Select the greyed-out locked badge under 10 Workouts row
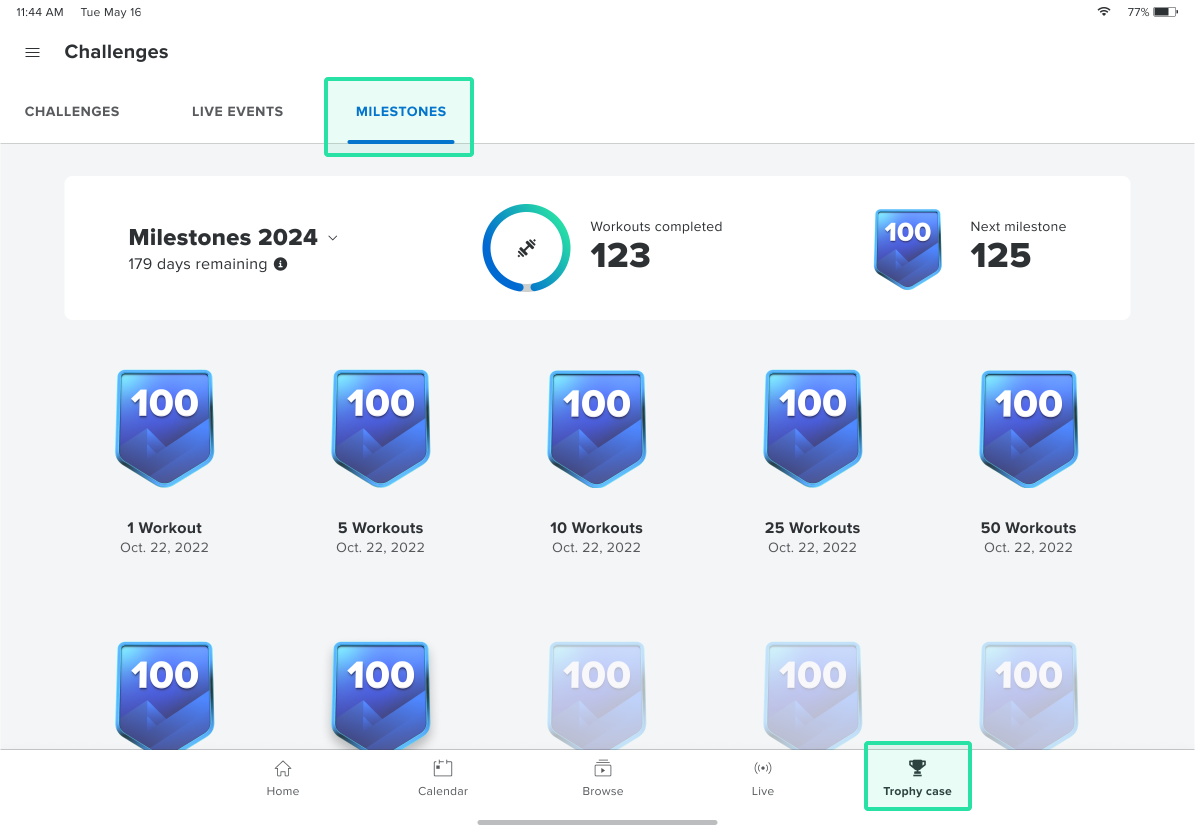Viewport: 1195px width, 834px height. point(596,692)
